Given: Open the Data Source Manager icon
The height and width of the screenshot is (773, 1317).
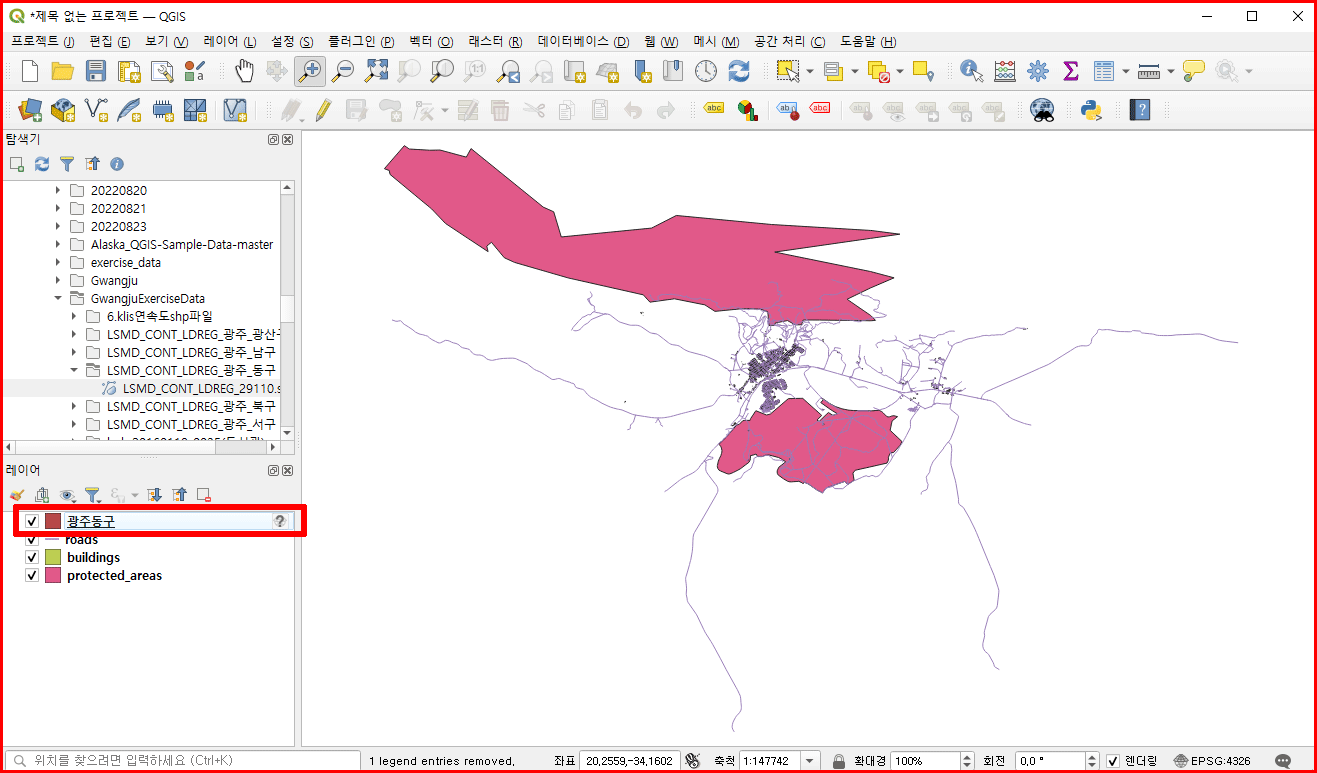Looking at the screenshot, I should [30, 110].
